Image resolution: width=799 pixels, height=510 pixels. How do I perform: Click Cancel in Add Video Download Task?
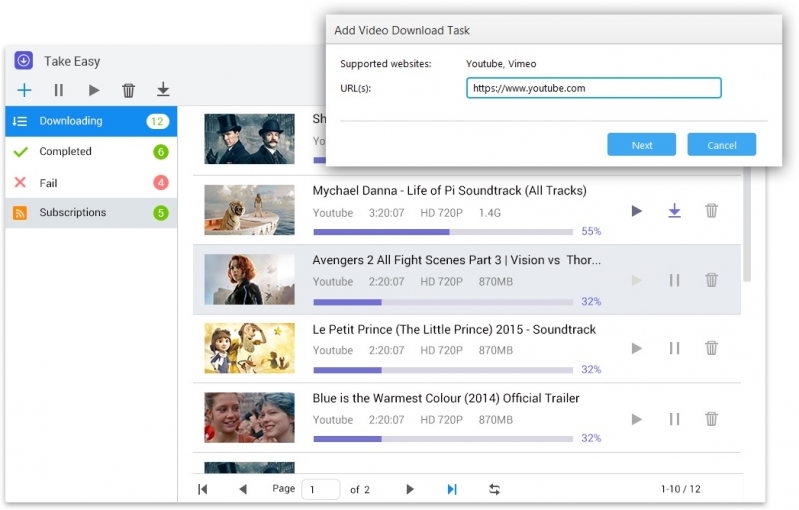[x=722, y=145]
